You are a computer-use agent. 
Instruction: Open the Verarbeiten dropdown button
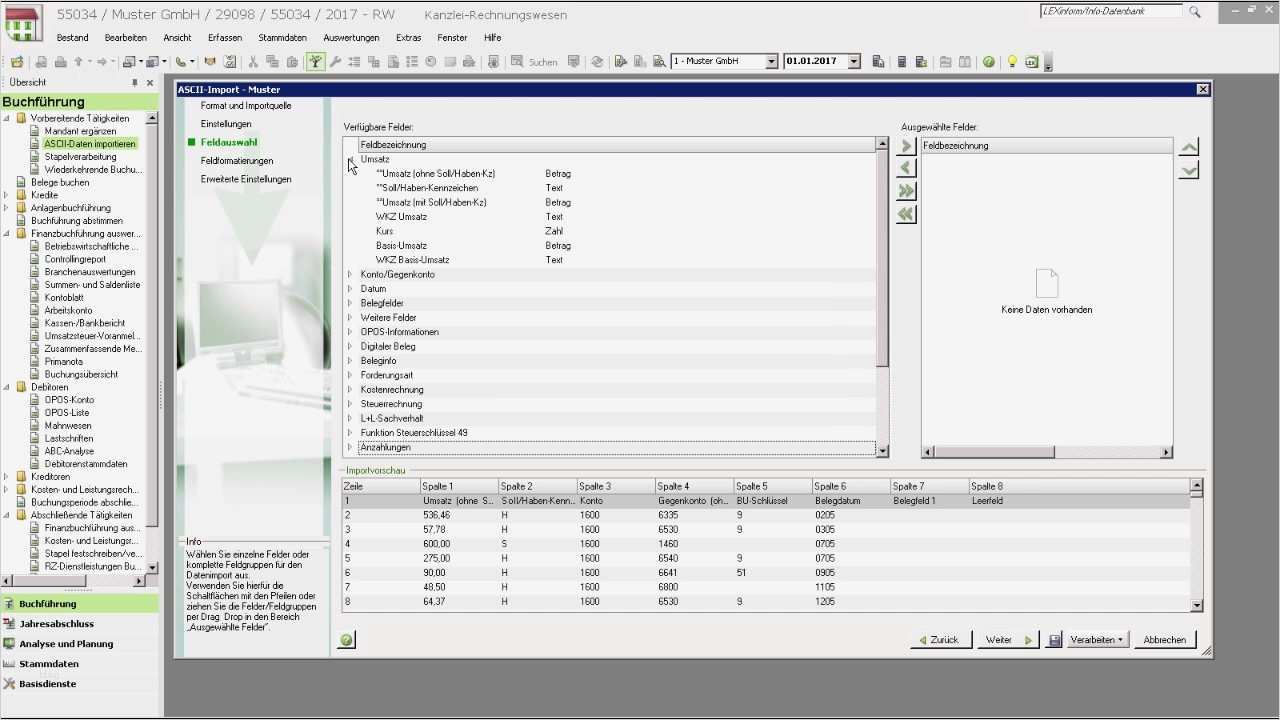click(x=1097, y=640)
